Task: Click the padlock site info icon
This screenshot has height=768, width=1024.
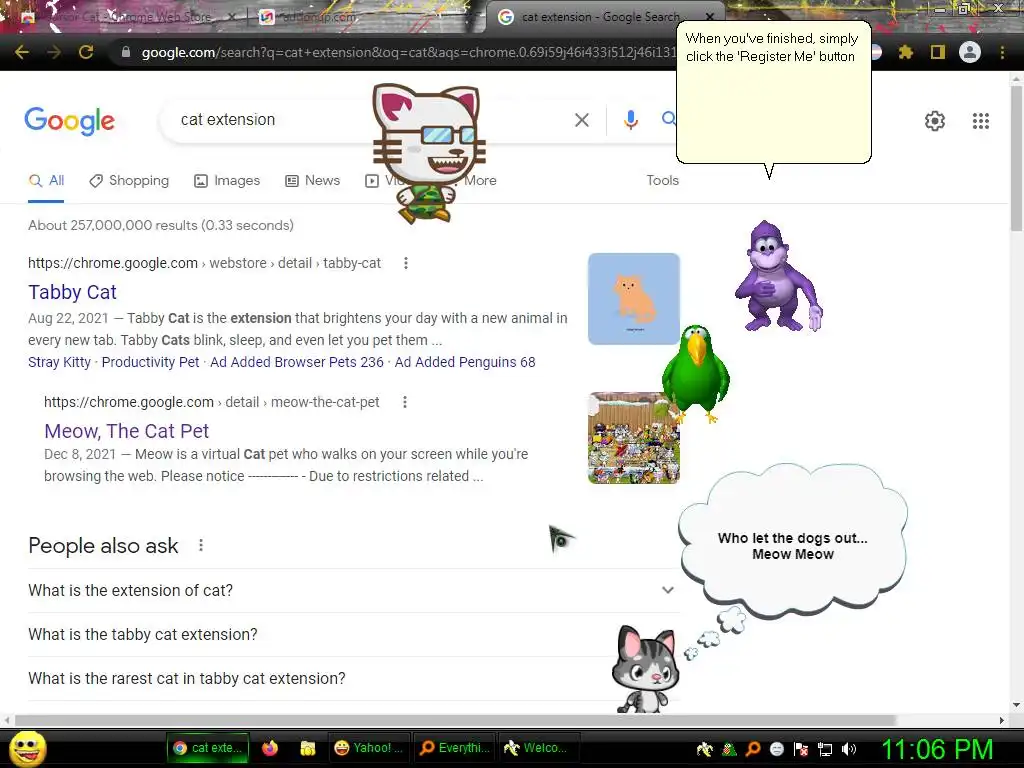Action: [126, 52]
